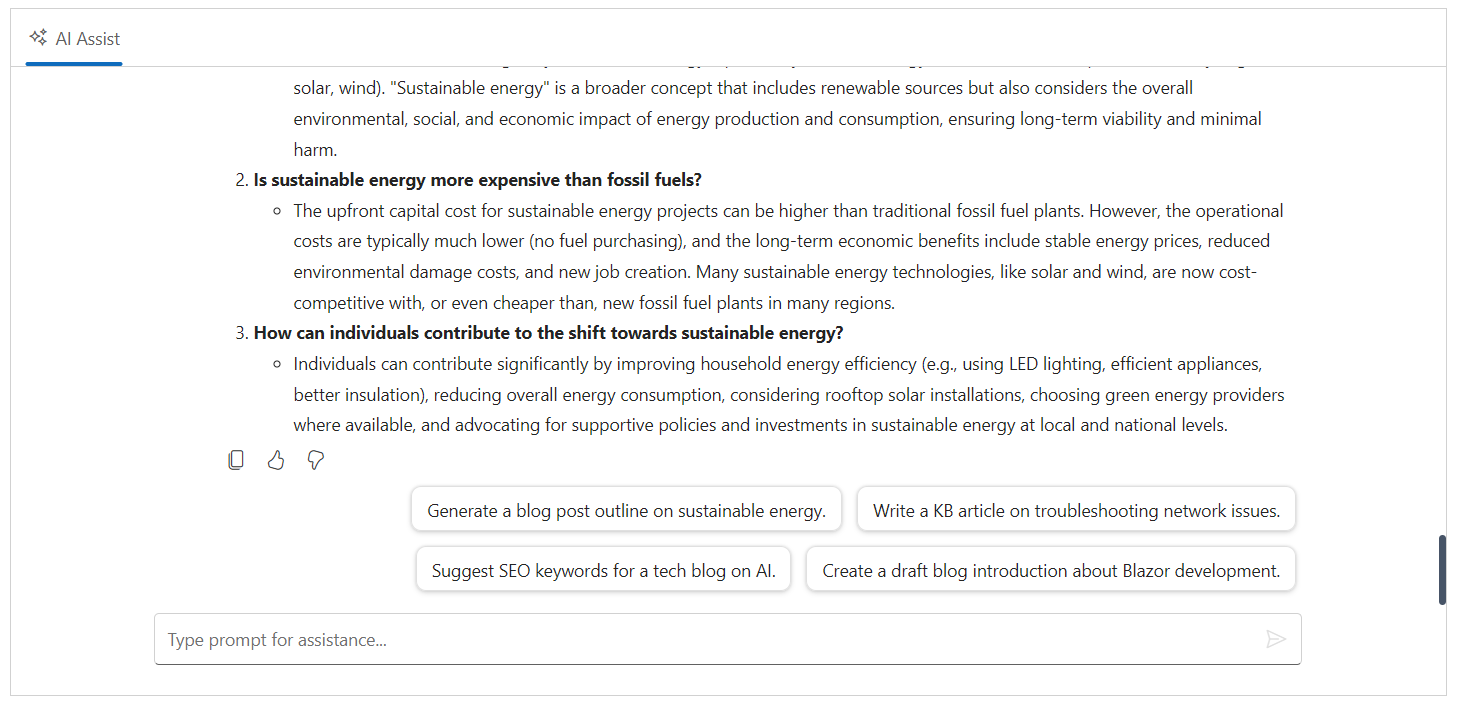The width and height of the screenshot is (1460, 714).
Task: Select the KB article troubleshooting network suggestion
Action: tap(1076, 510)
